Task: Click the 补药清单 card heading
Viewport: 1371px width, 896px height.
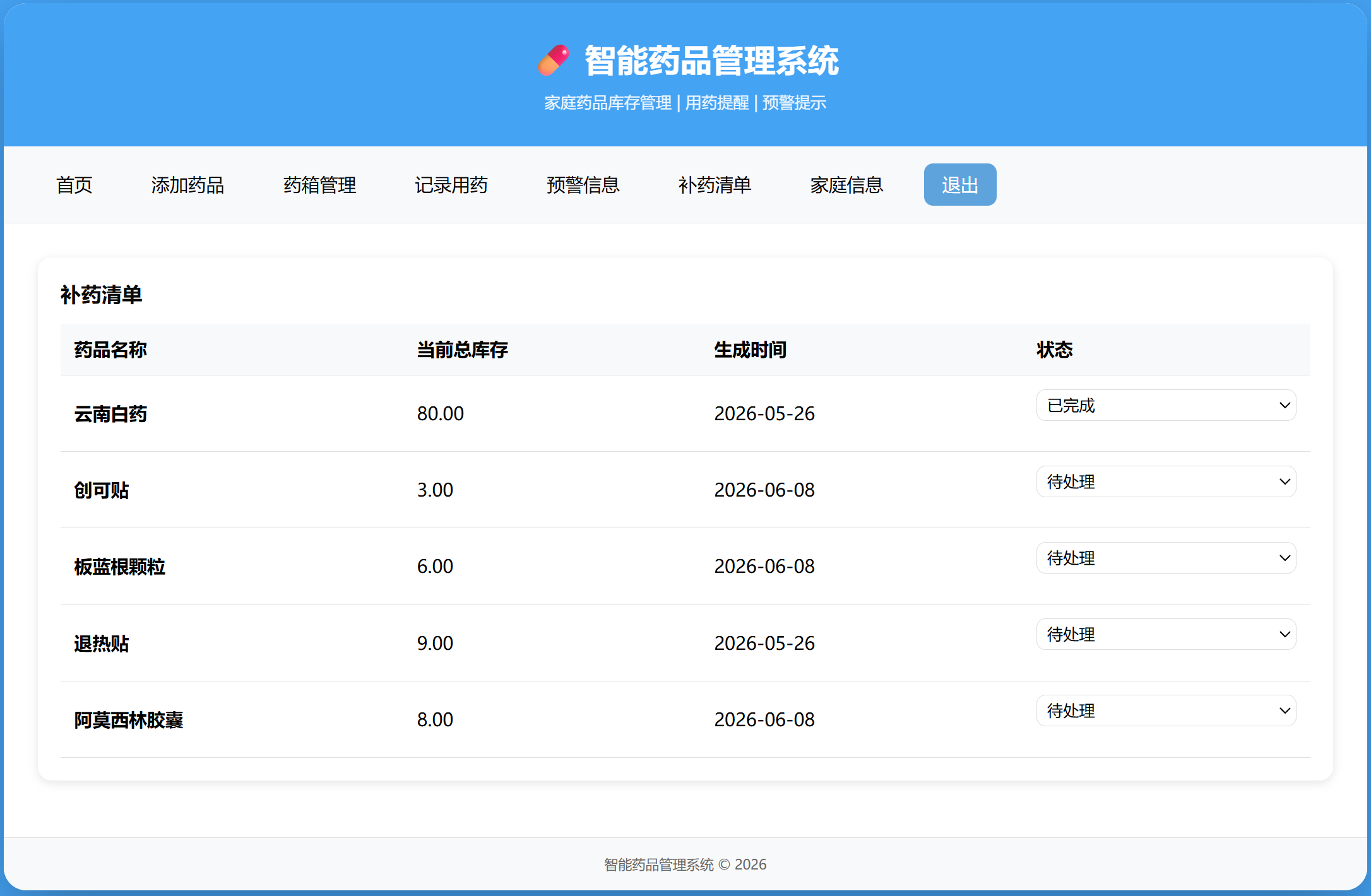Action: coord(102,295)
